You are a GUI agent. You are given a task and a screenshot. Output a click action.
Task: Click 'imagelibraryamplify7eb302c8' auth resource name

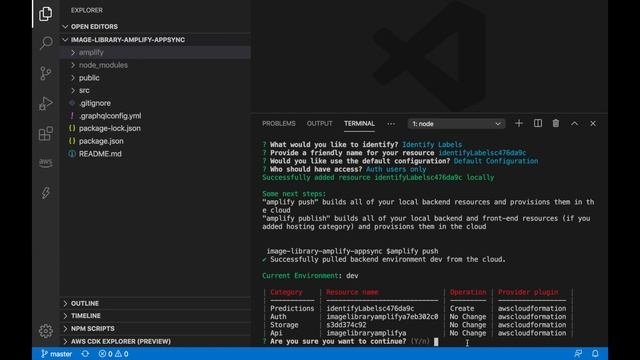[x=382, y=317]
